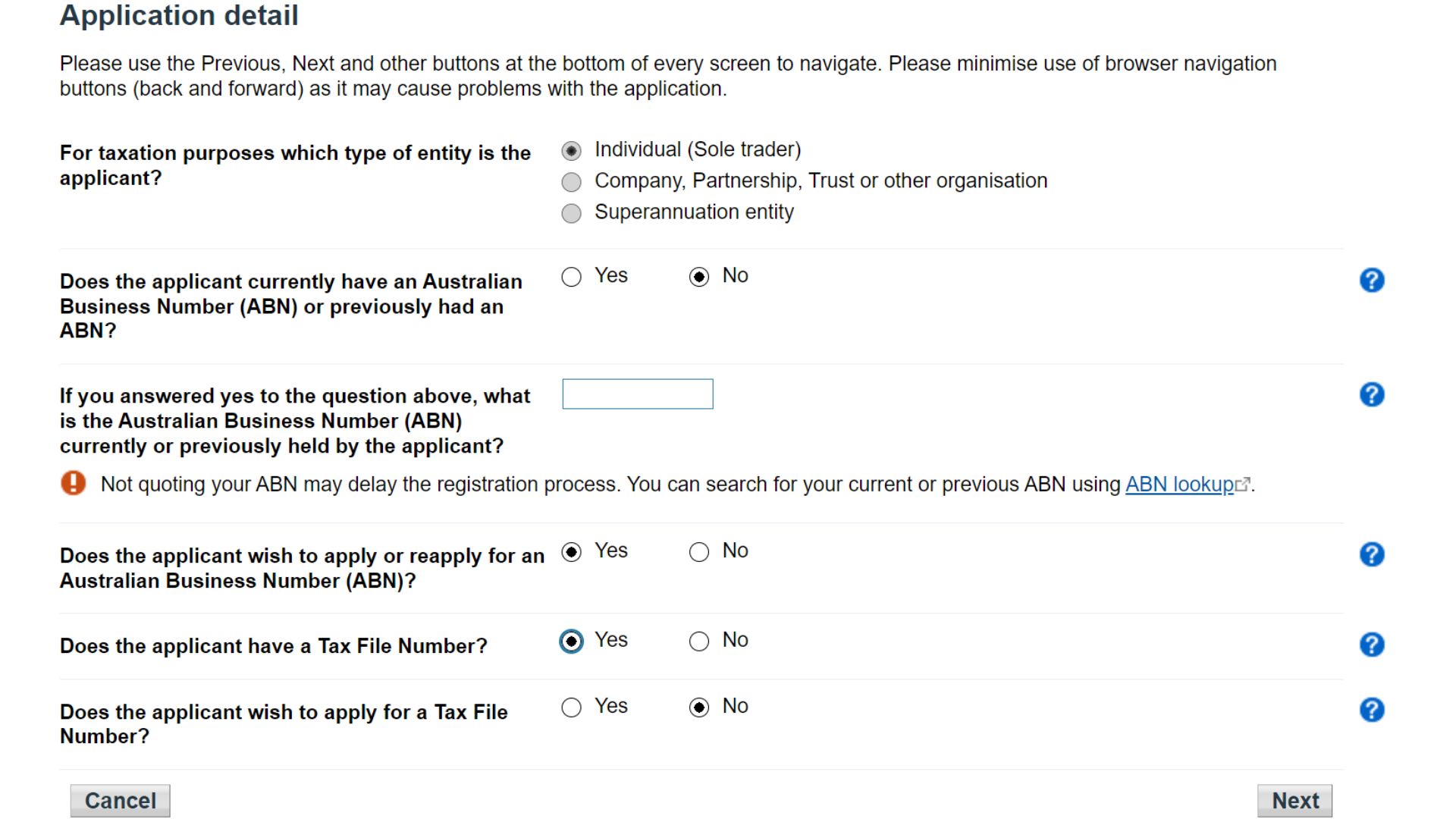Viewport: 1456px width, 819px height.
Task: Open help for apply for TFN question
Action: (x=1372, y=711)
